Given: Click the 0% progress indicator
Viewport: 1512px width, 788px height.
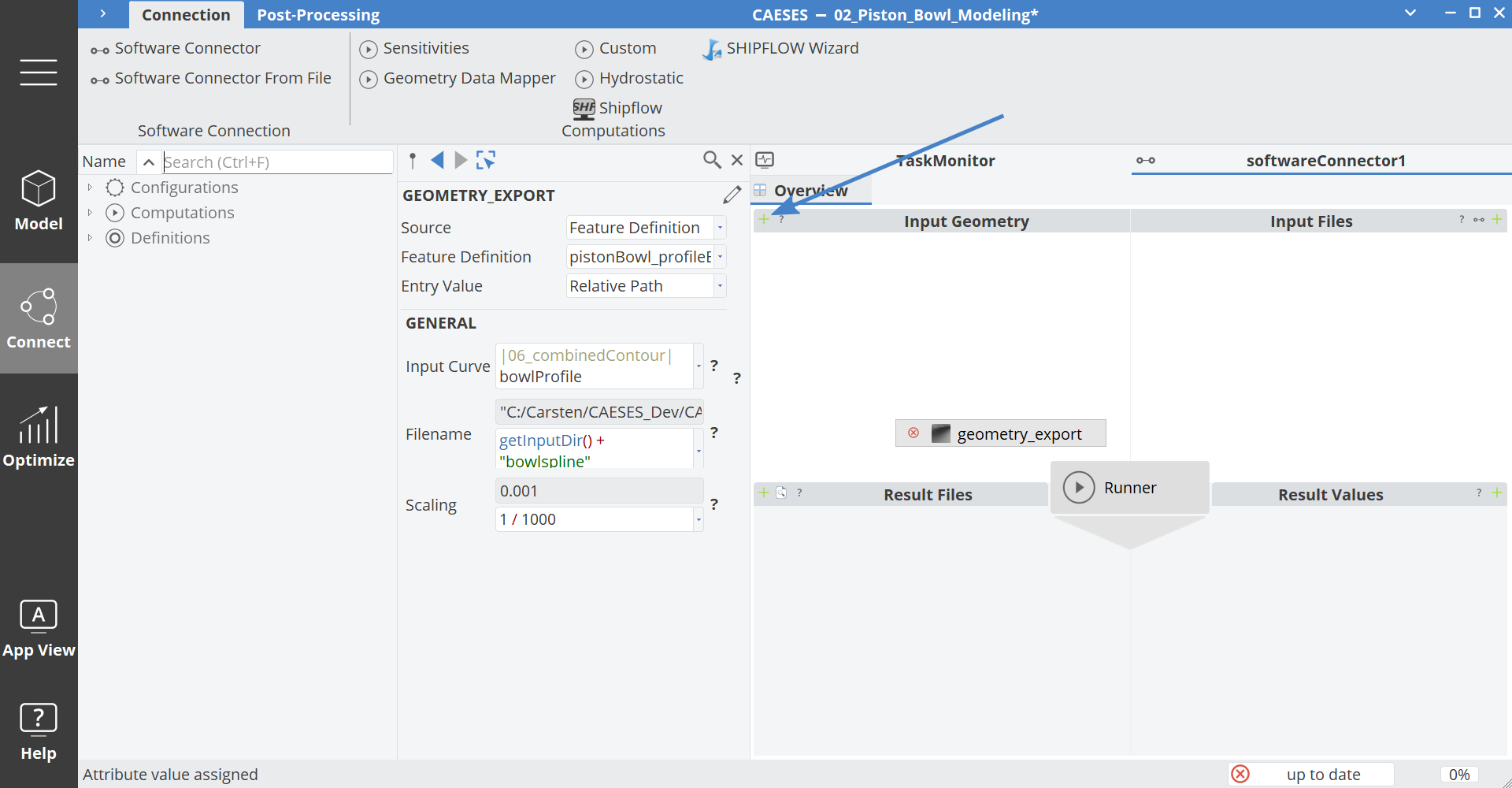Looking at the screenshot, I should [1459, 775].
